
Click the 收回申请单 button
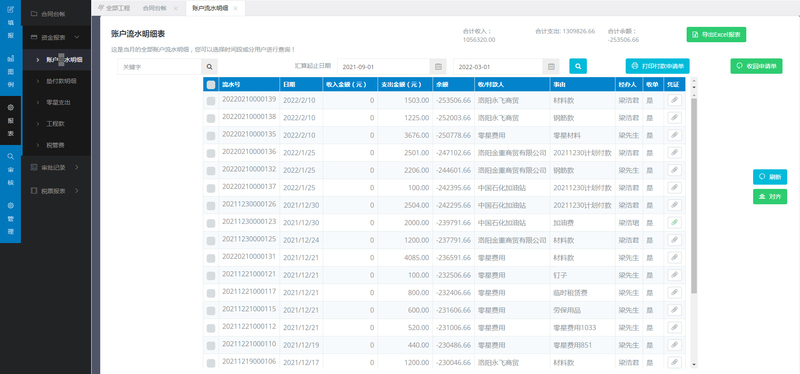(756, 66)
